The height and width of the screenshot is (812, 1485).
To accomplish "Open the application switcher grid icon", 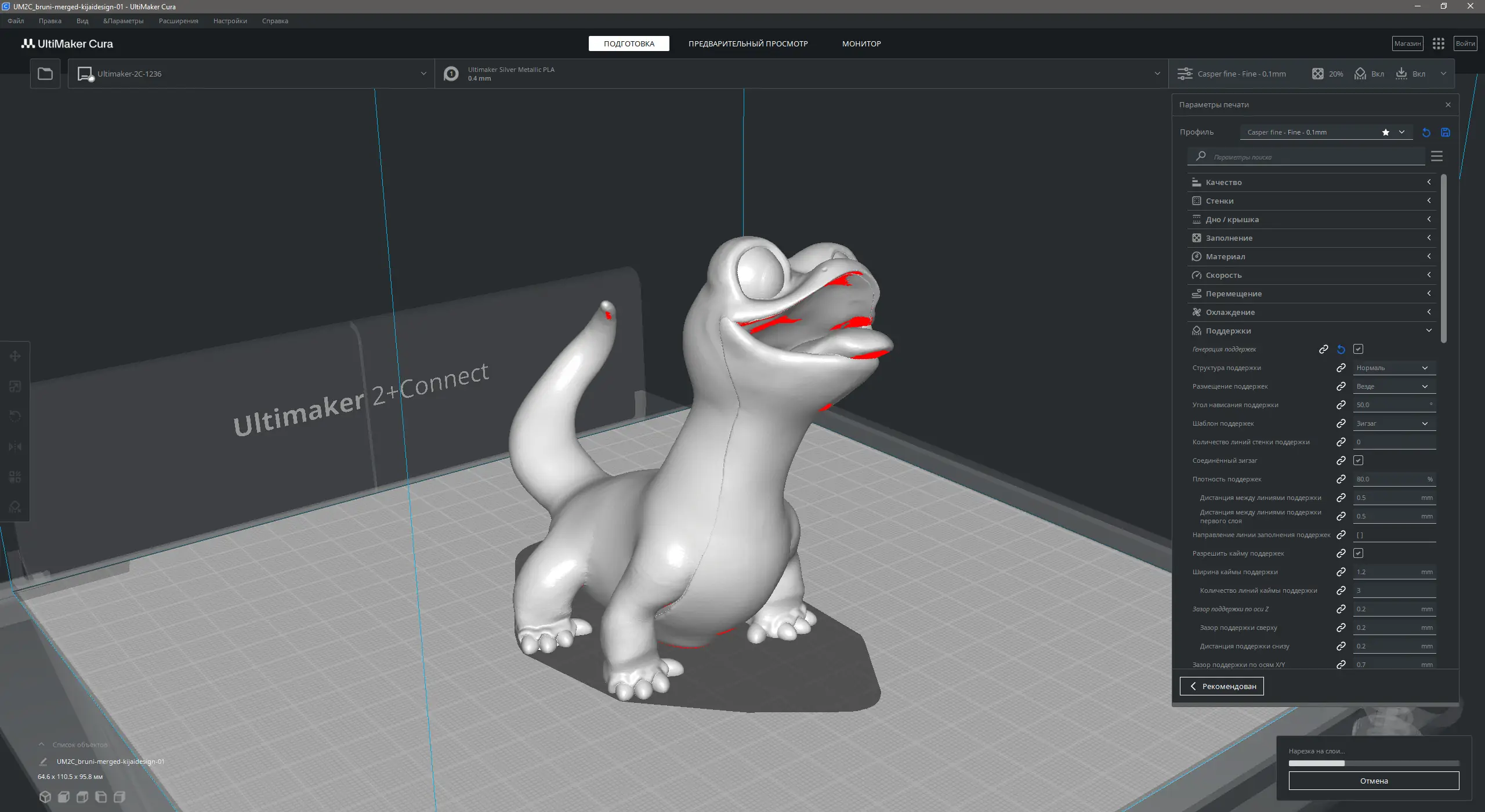I will (1438, 43).
